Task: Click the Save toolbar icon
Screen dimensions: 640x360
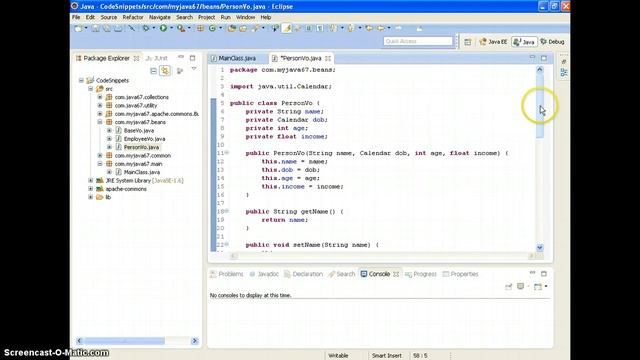Action: 96,28
